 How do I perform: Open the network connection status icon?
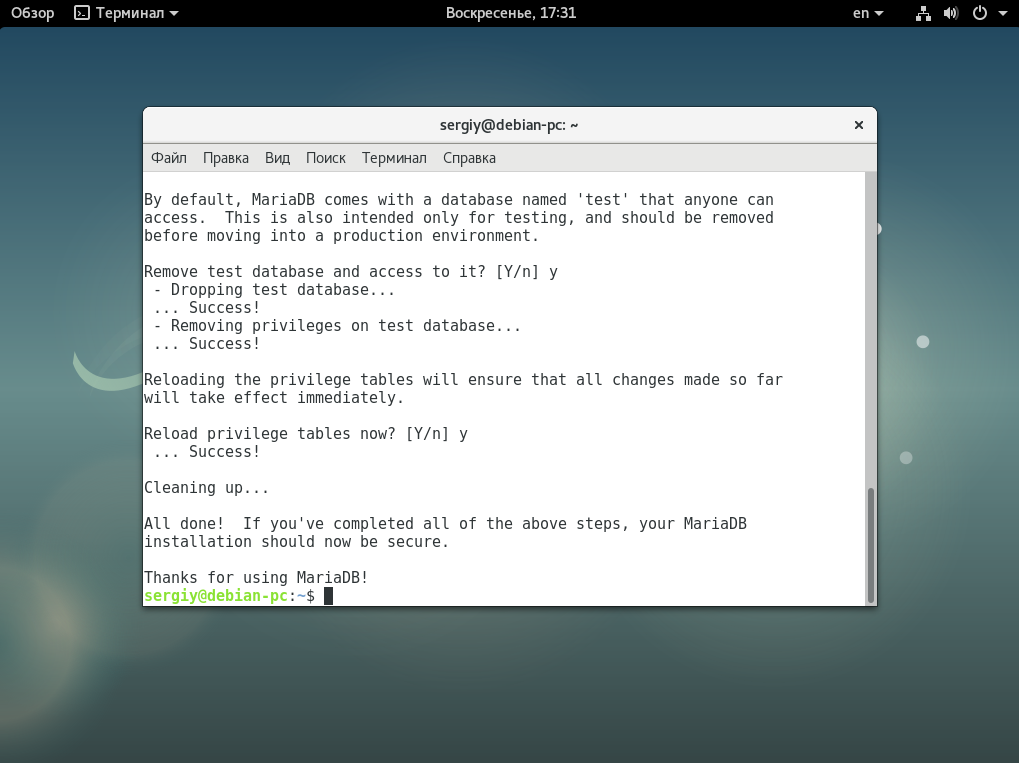[923, 13]
